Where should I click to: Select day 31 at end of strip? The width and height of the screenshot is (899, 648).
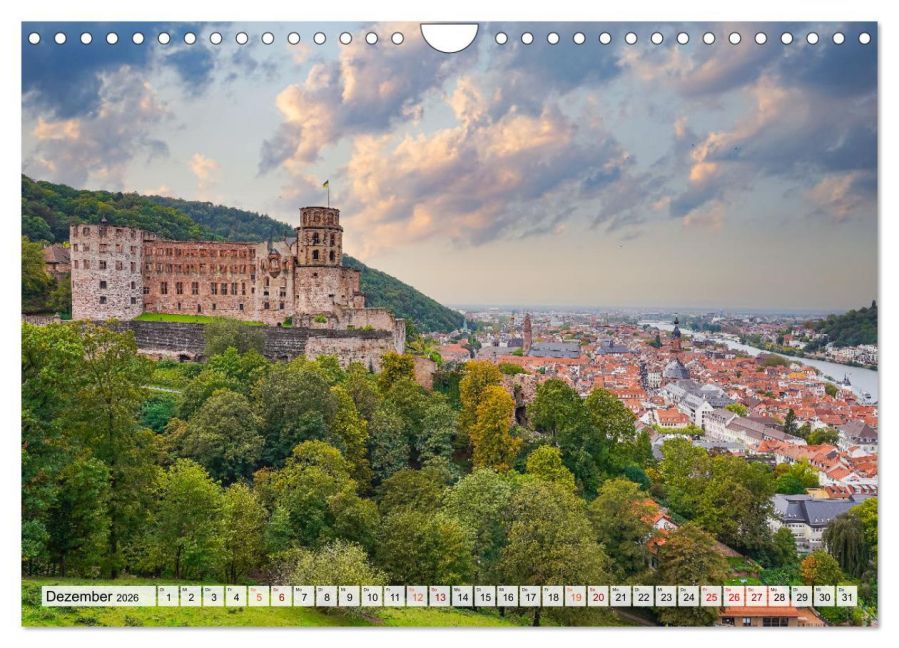pyautogui.click(x=846, y=597)
